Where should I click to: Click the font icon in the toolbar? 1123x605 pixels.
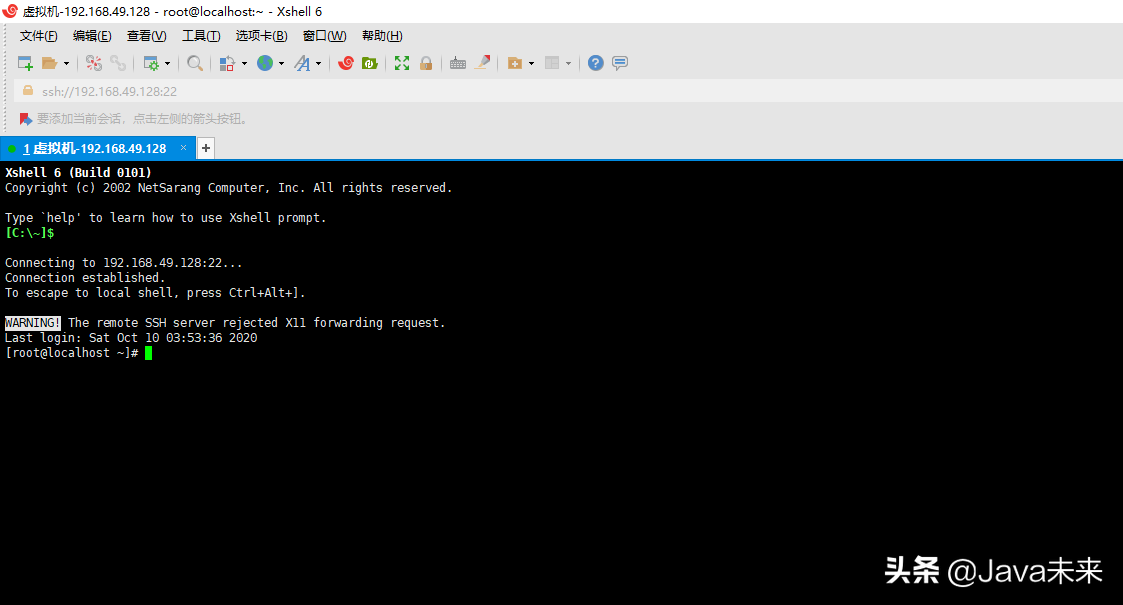coord(302,63)
